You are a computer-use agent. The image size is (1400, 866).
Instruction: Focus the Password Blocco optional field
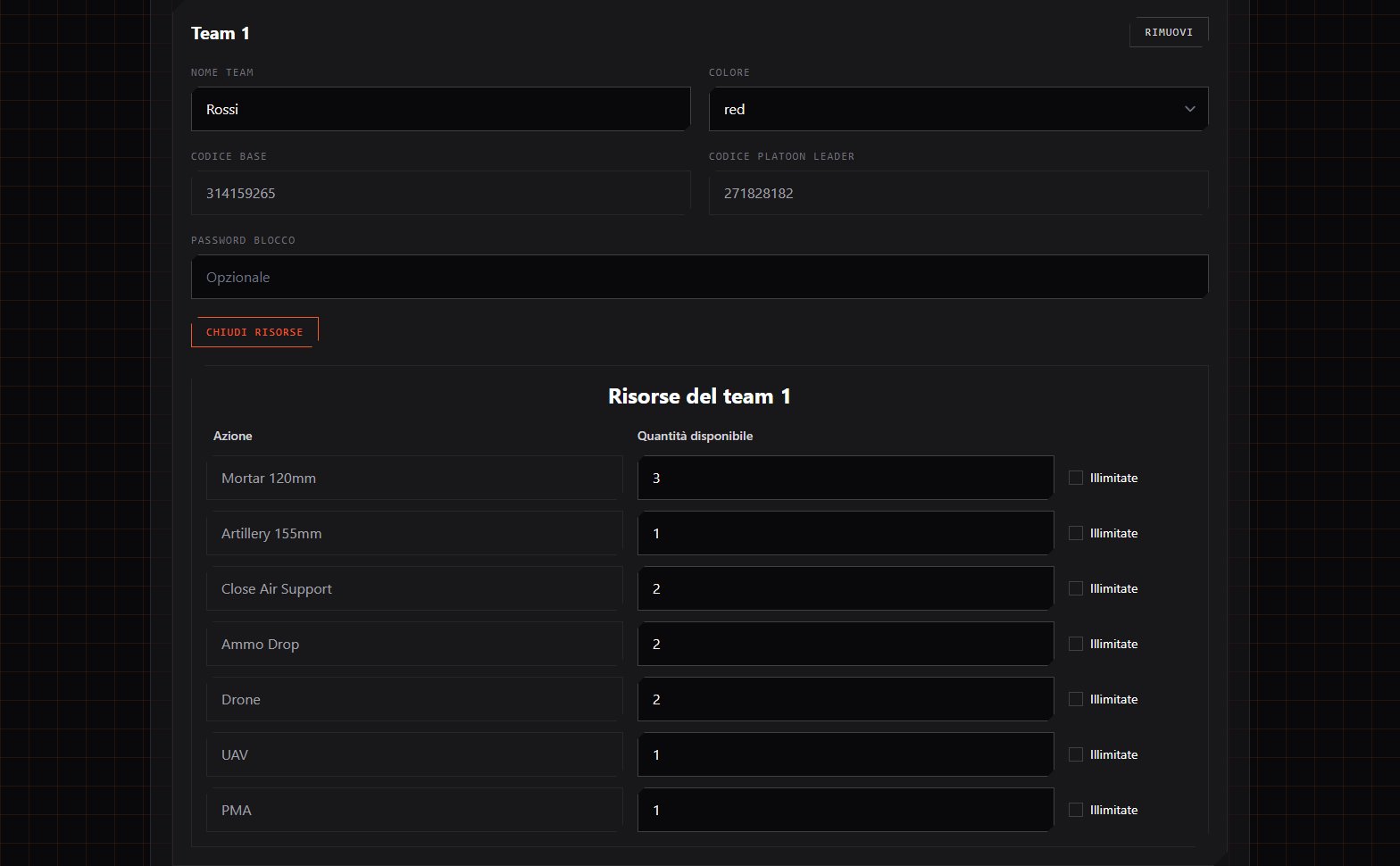coord(700,277)
